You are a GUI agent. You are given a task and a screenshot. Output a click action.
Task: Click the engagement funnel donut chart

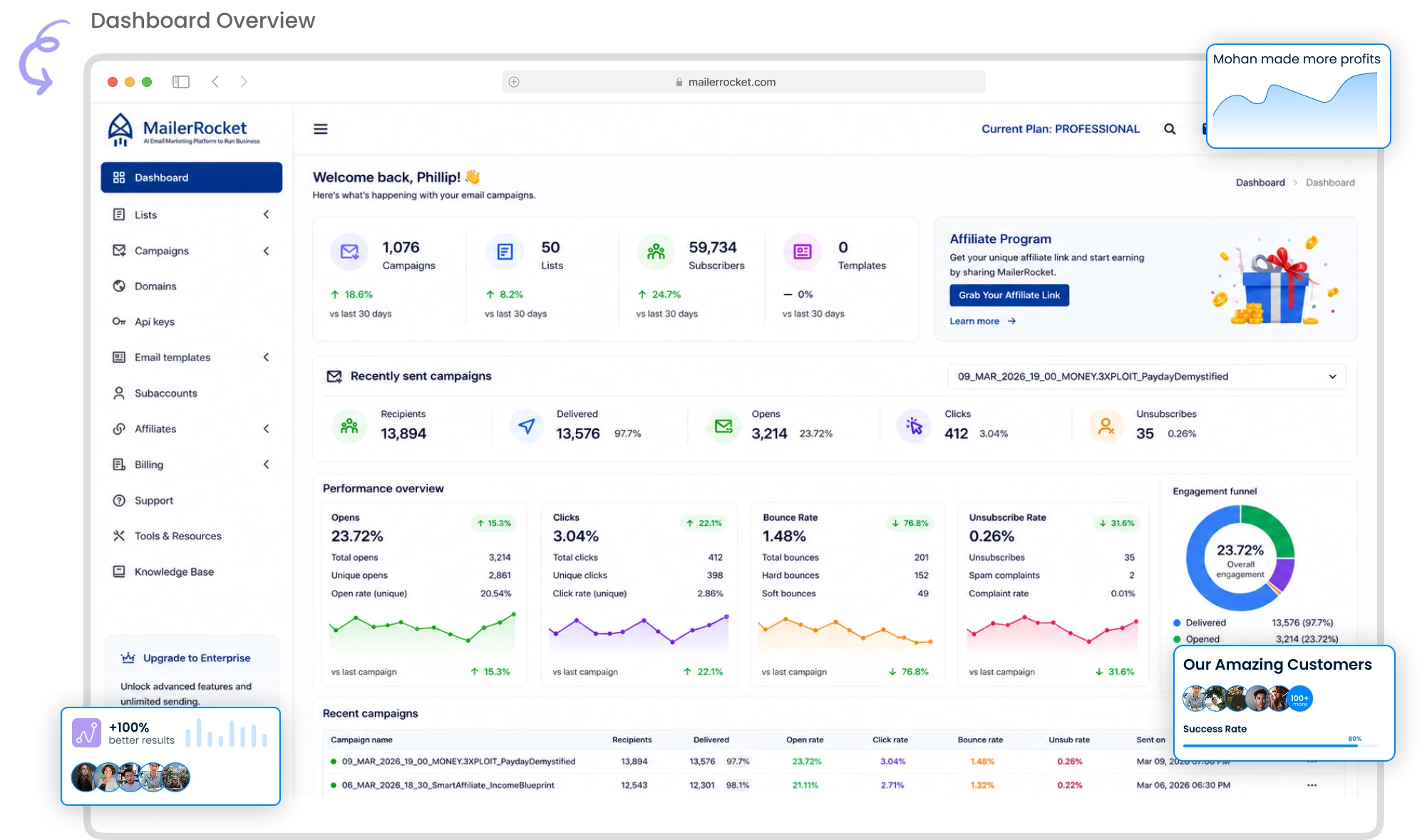[x=1240, y=558]
